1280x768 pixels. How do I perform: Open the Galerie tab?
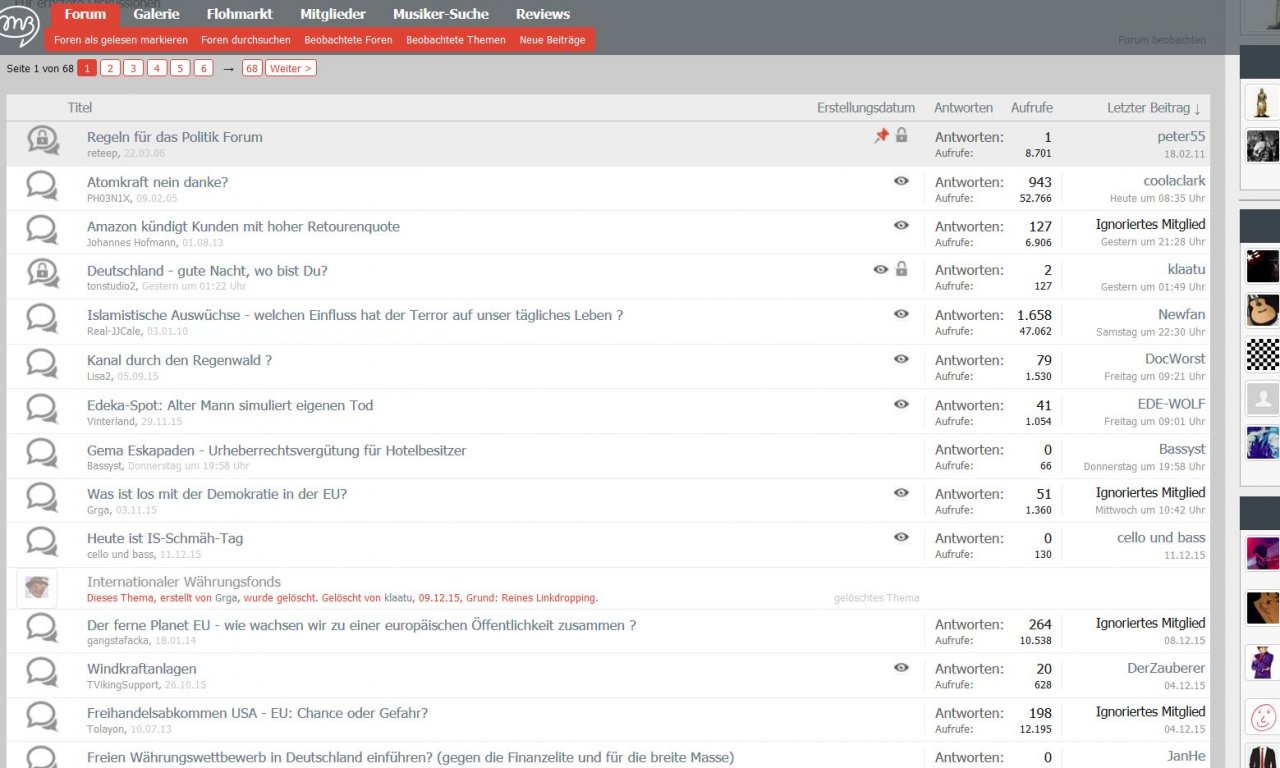156,14
